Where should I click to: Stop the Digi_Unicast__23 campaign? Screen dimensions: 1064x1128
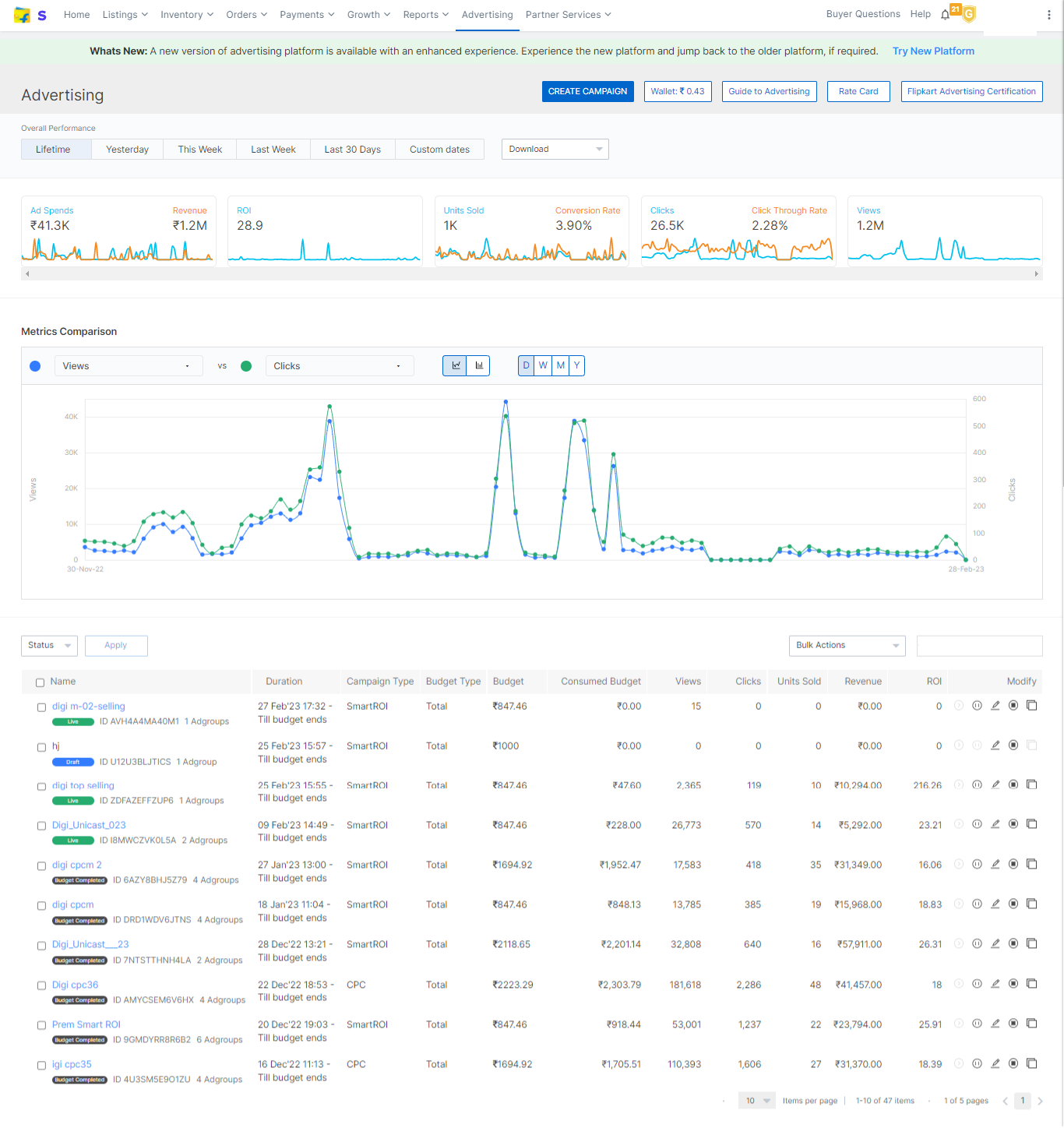(1013, 944)
